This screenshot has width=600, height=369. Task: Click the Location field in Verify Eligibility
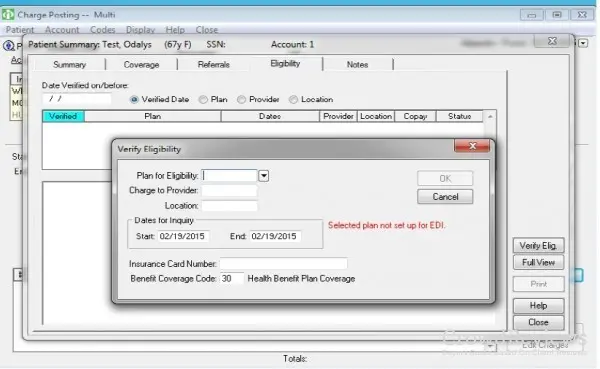[229, 206]
